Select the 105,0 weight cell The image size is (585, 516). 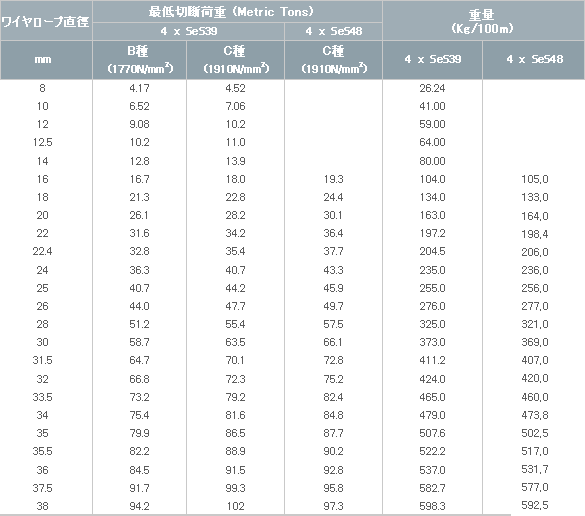(535, 179)
